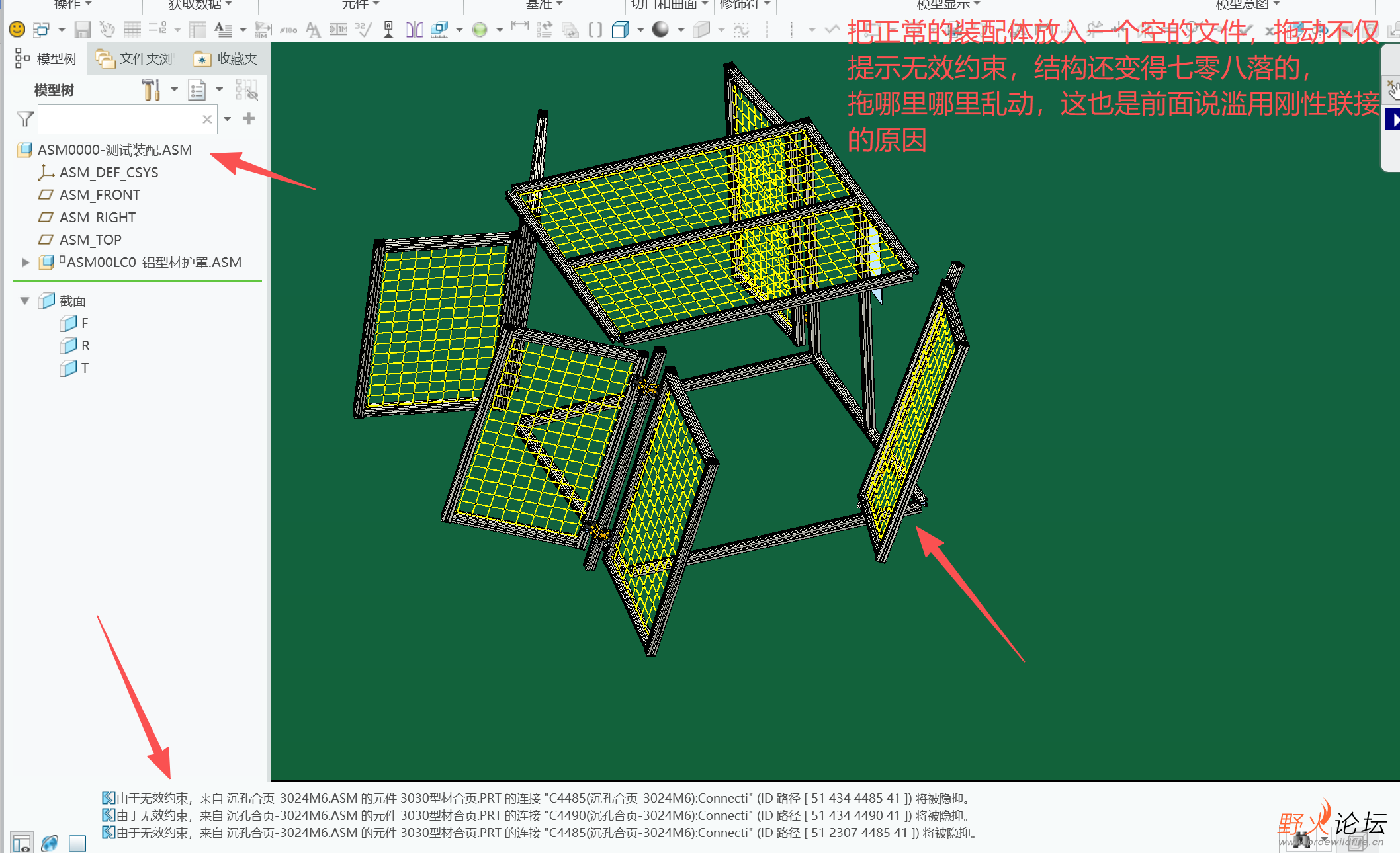
Task: Click the gray shaded sphere display icon
Action: click(660, 30)
